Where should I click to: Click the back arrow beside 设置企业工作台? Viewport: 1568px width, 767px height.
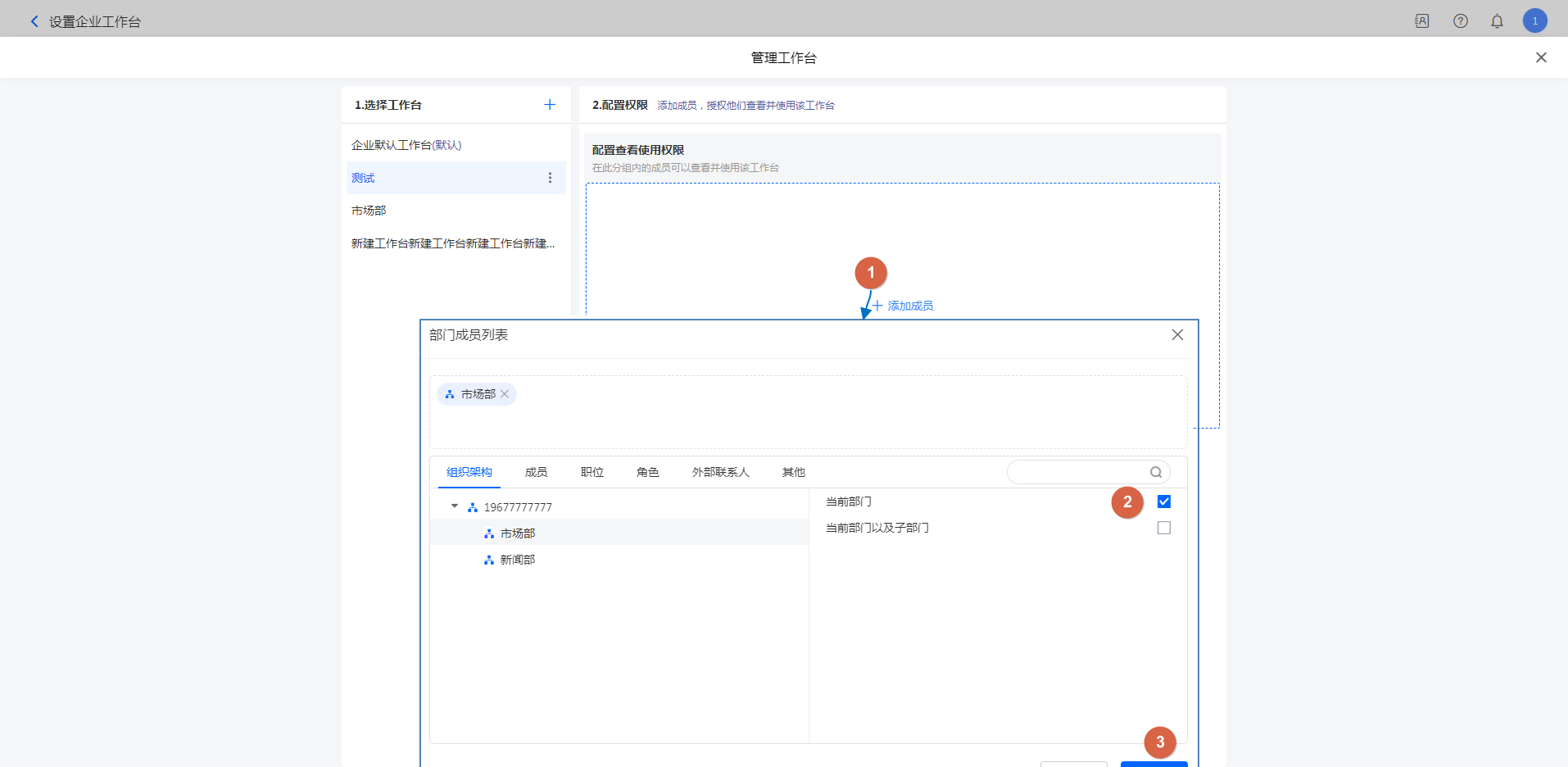click(34, 21)
